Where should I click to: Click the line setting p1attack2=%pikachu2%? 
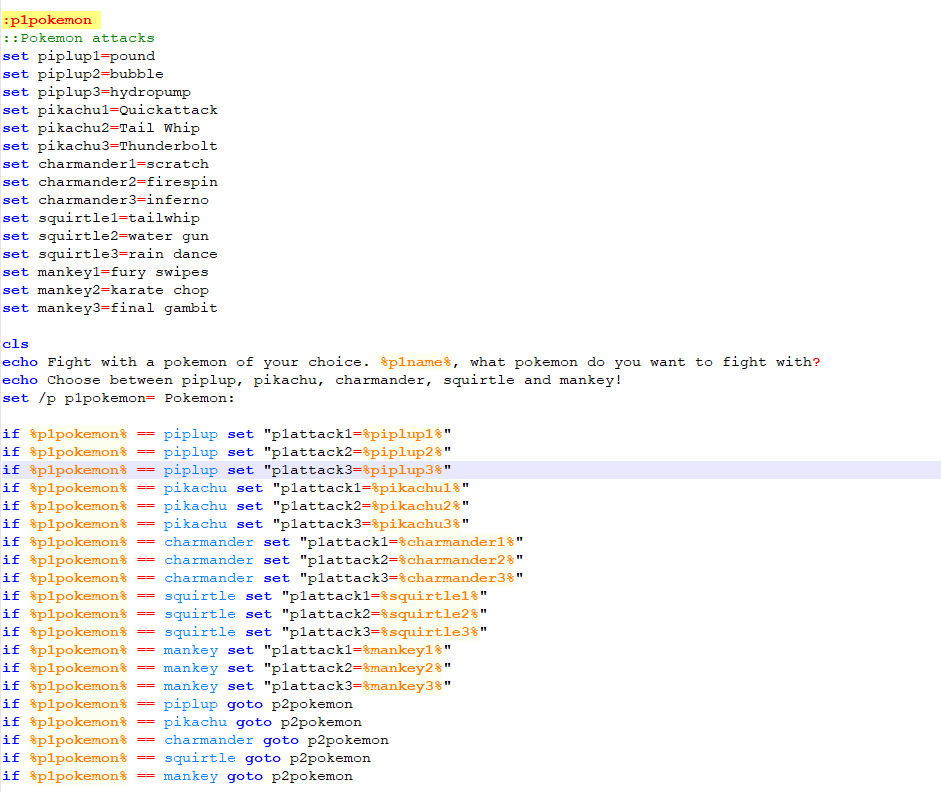236,506
